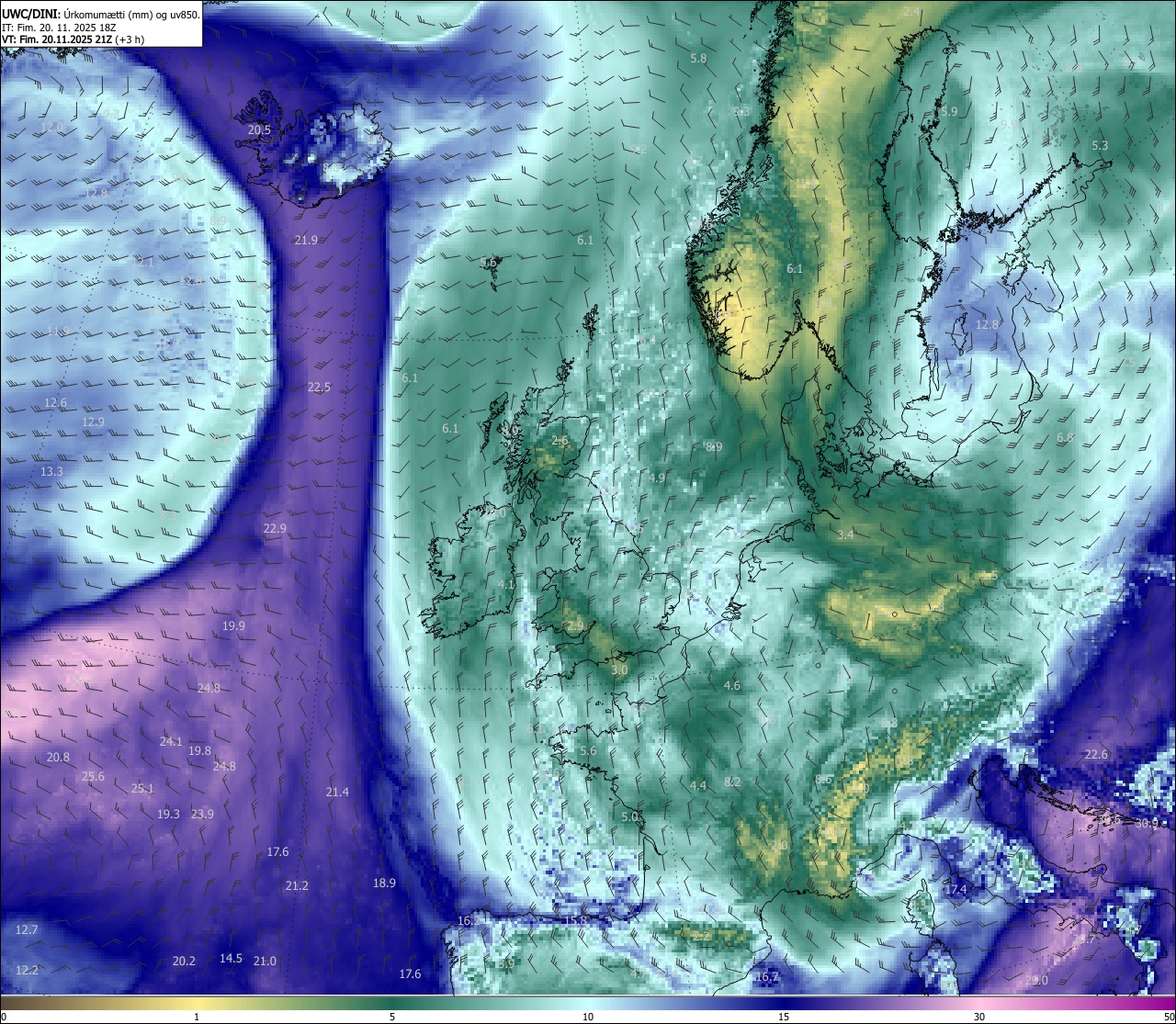
Task: Click the 5 tick on the color scale
Action: pos(392,1017)
